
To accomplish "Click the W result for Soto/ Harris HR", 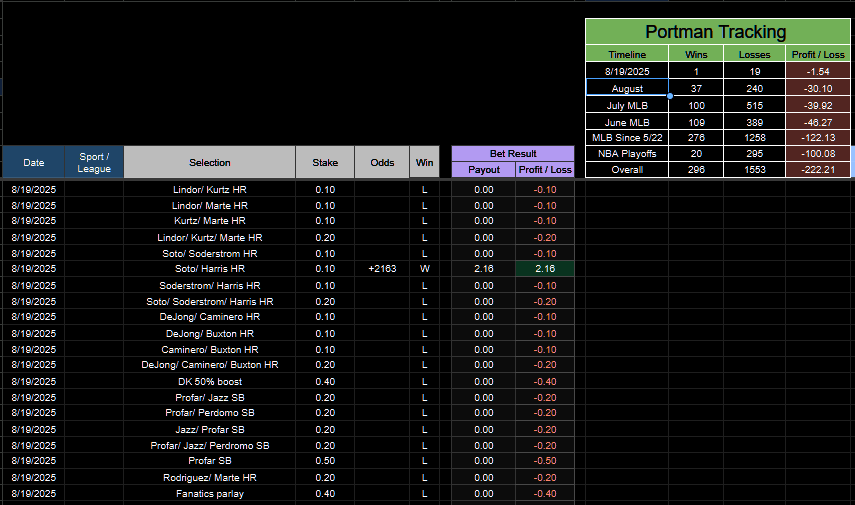I will click(424, 268).
